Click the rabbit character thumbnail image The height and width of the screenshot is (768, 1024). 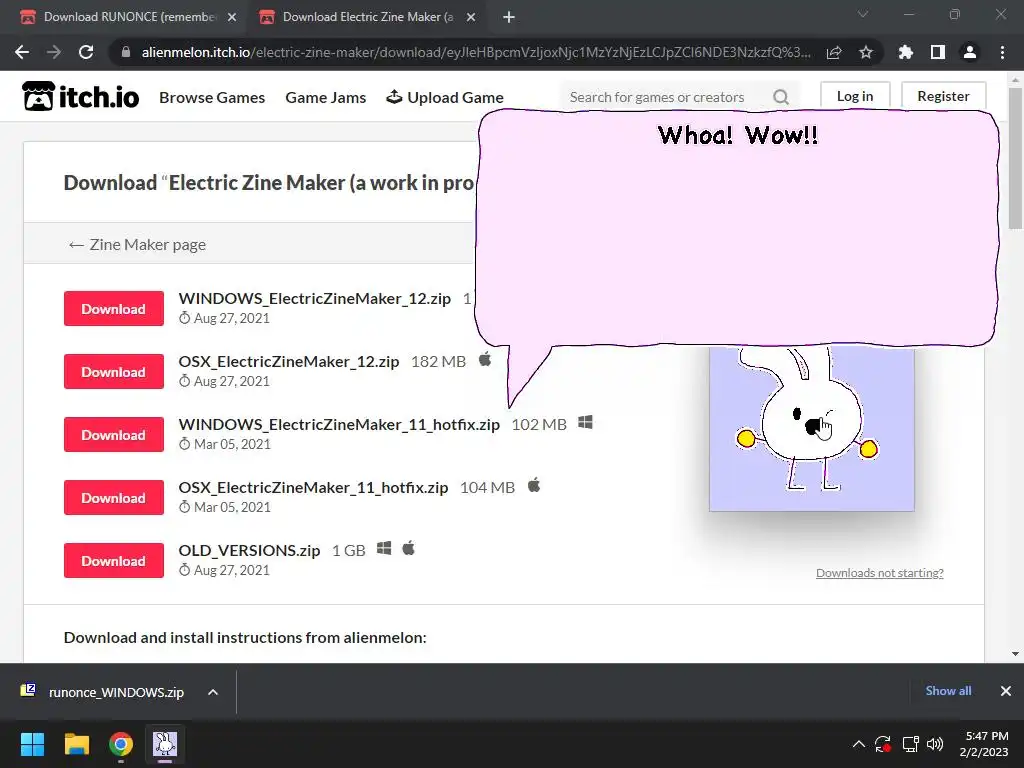click(x=812, y=428)
